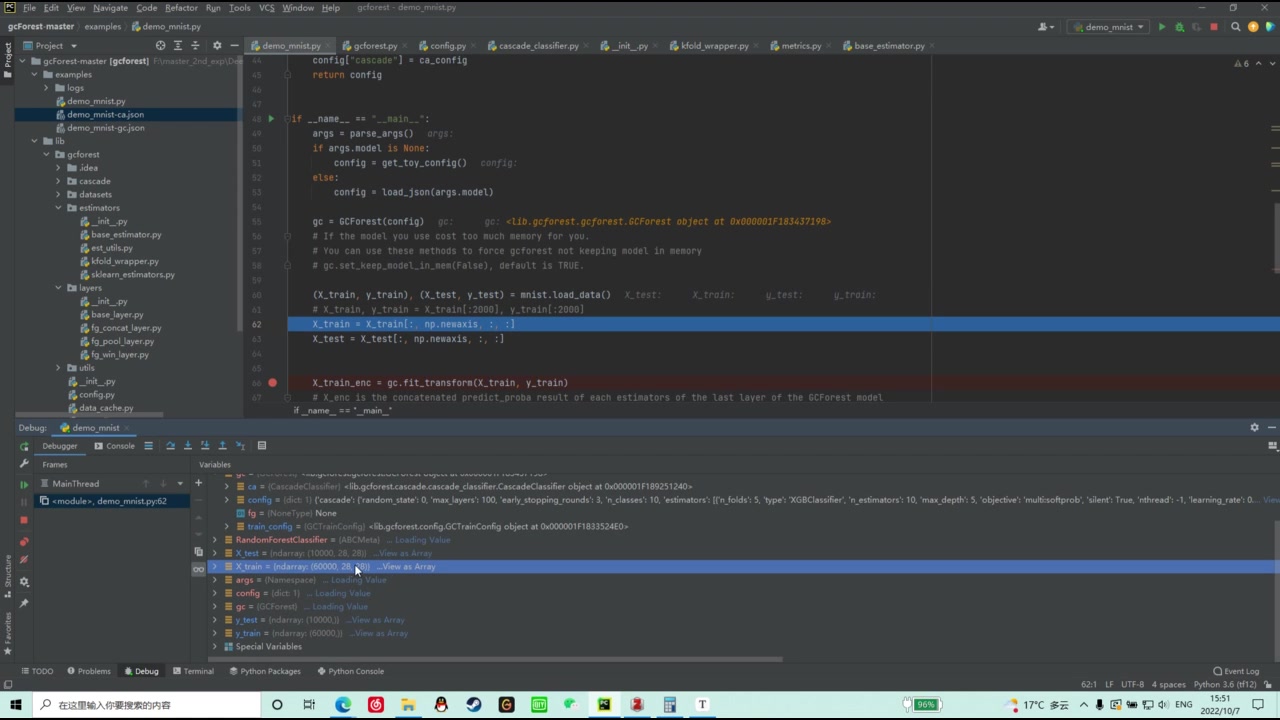
Task: Click the Step Into debugger icon
Action: (x=187, y=446)
